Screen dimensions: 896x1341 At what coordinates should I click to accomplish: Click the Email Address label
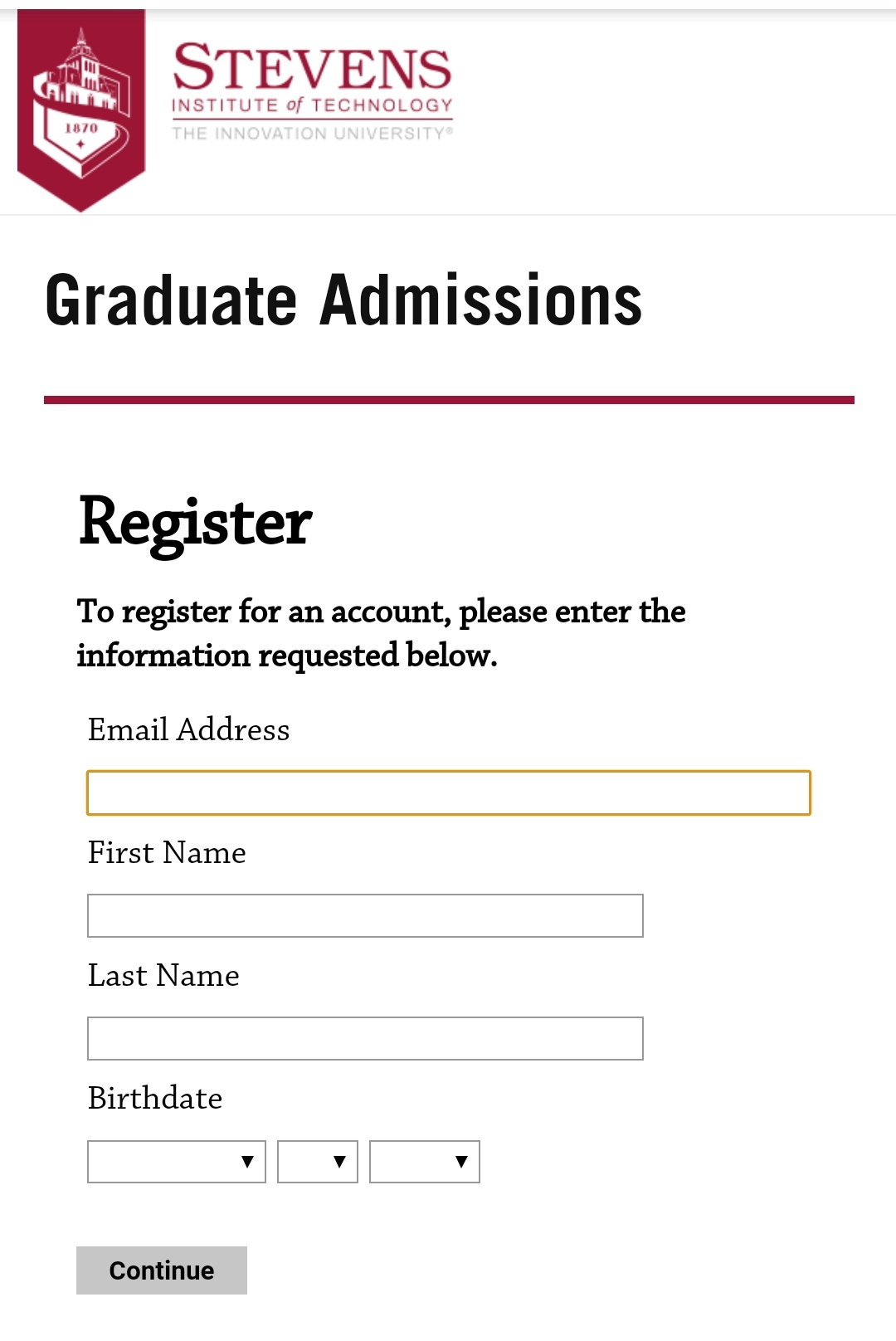coord(188,729)
